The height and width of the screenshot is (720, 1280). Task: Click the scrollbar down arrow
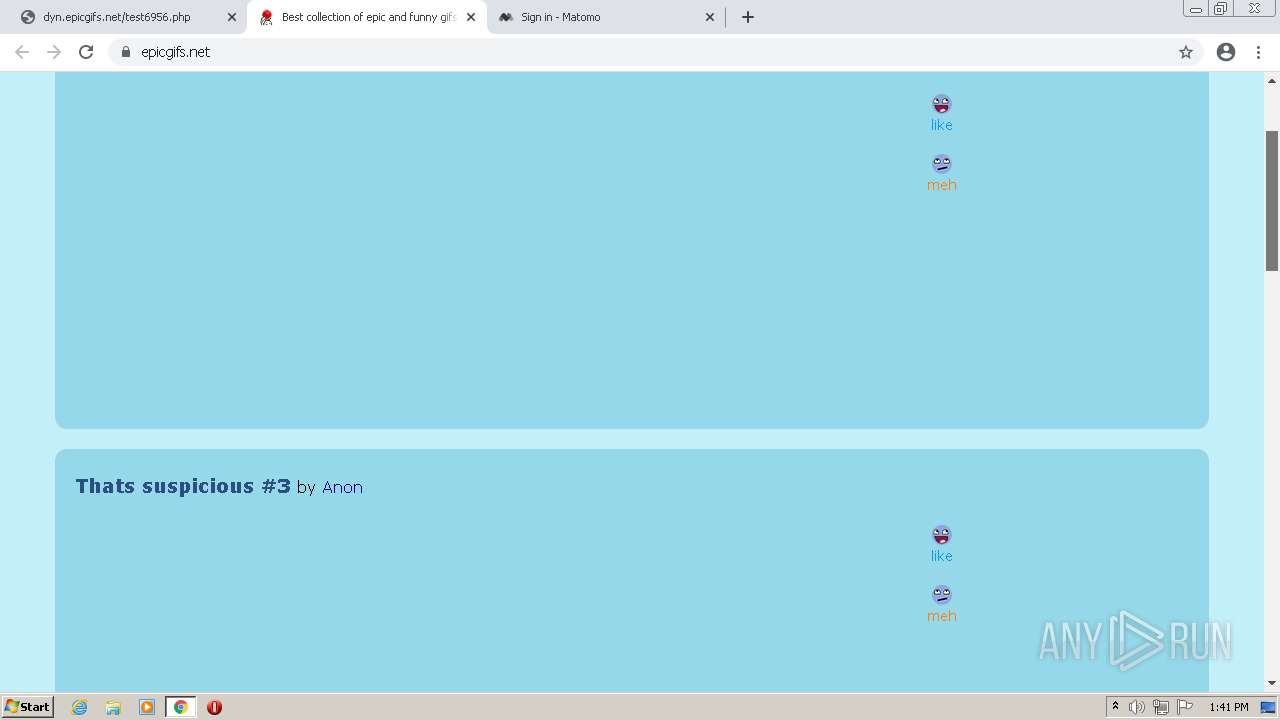[x=1272, y=683]
